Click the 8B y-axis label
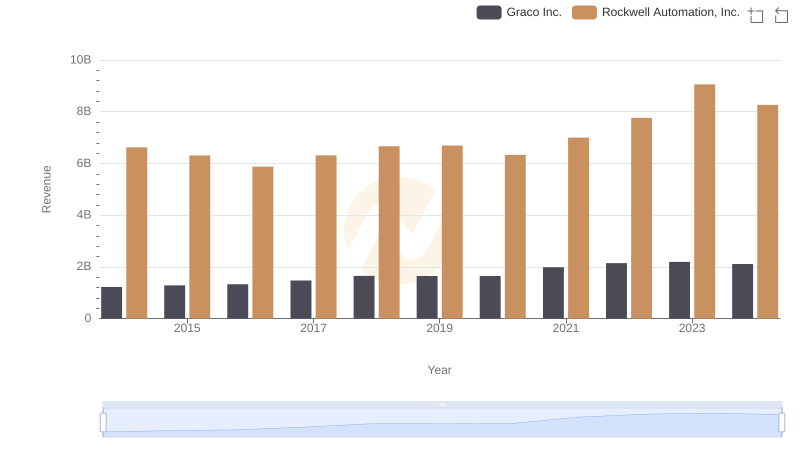This screenshot has width=800, height=461. click(84, 111)
